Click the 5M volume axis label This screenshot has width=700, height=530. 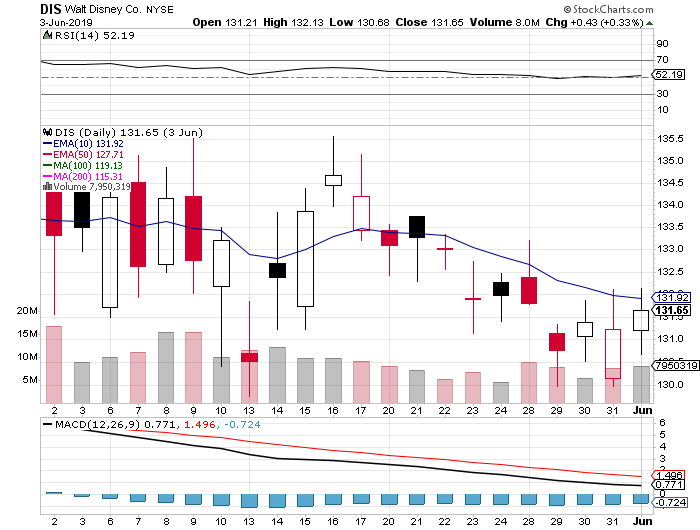click(30, 380)
